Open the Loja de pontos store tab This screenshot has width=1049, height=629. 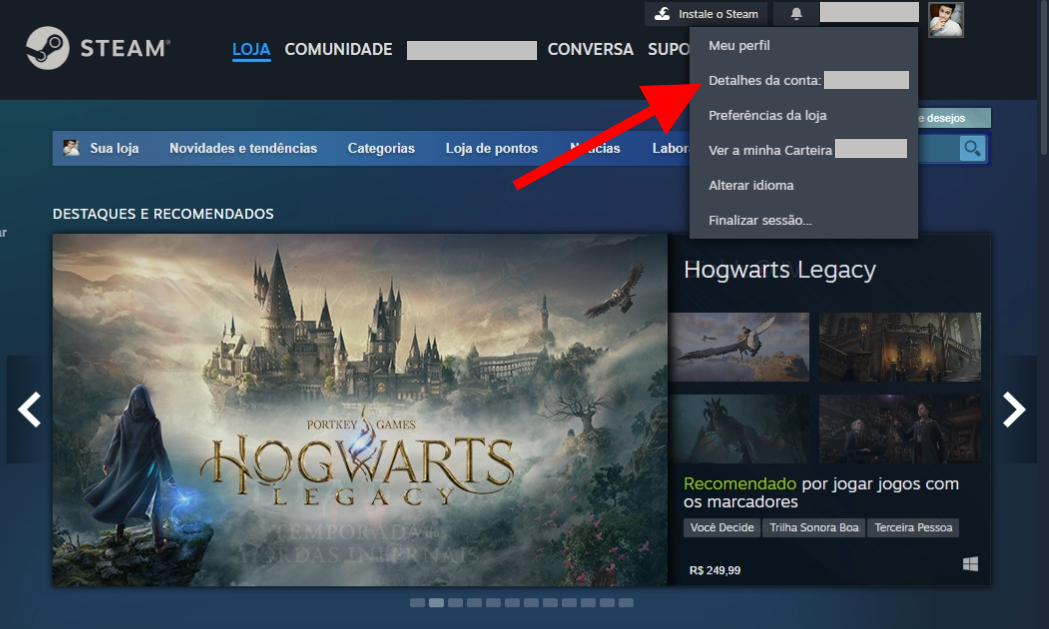(x=492, y=148)
